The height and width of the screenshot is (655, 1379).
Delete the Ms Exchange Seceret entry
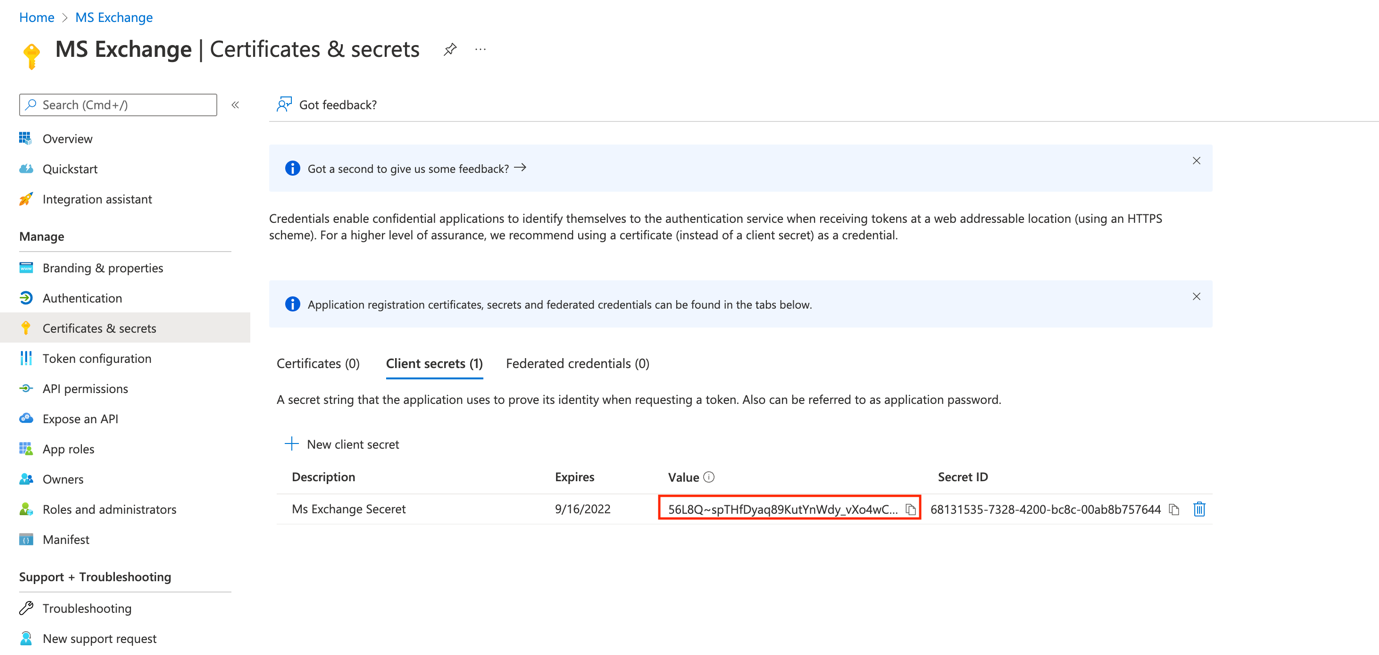point(1199,510)
